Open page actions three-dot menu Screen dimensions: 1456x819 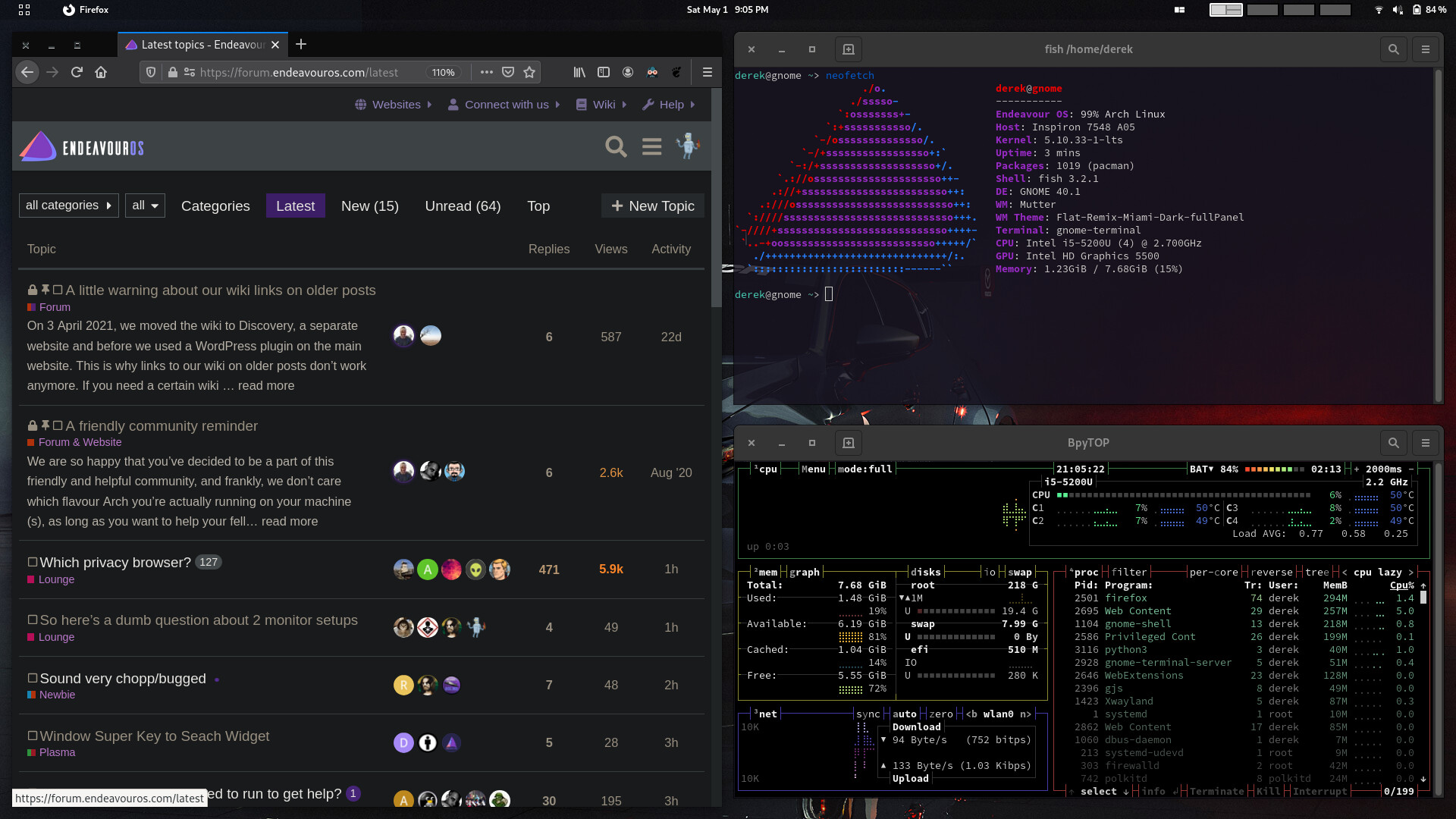(487, 72)
